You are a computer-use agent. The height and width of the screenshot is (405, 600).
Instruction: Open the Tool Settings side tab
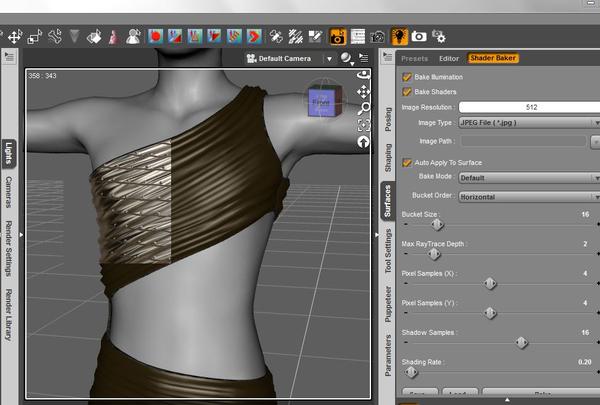(x=388, y=251)
